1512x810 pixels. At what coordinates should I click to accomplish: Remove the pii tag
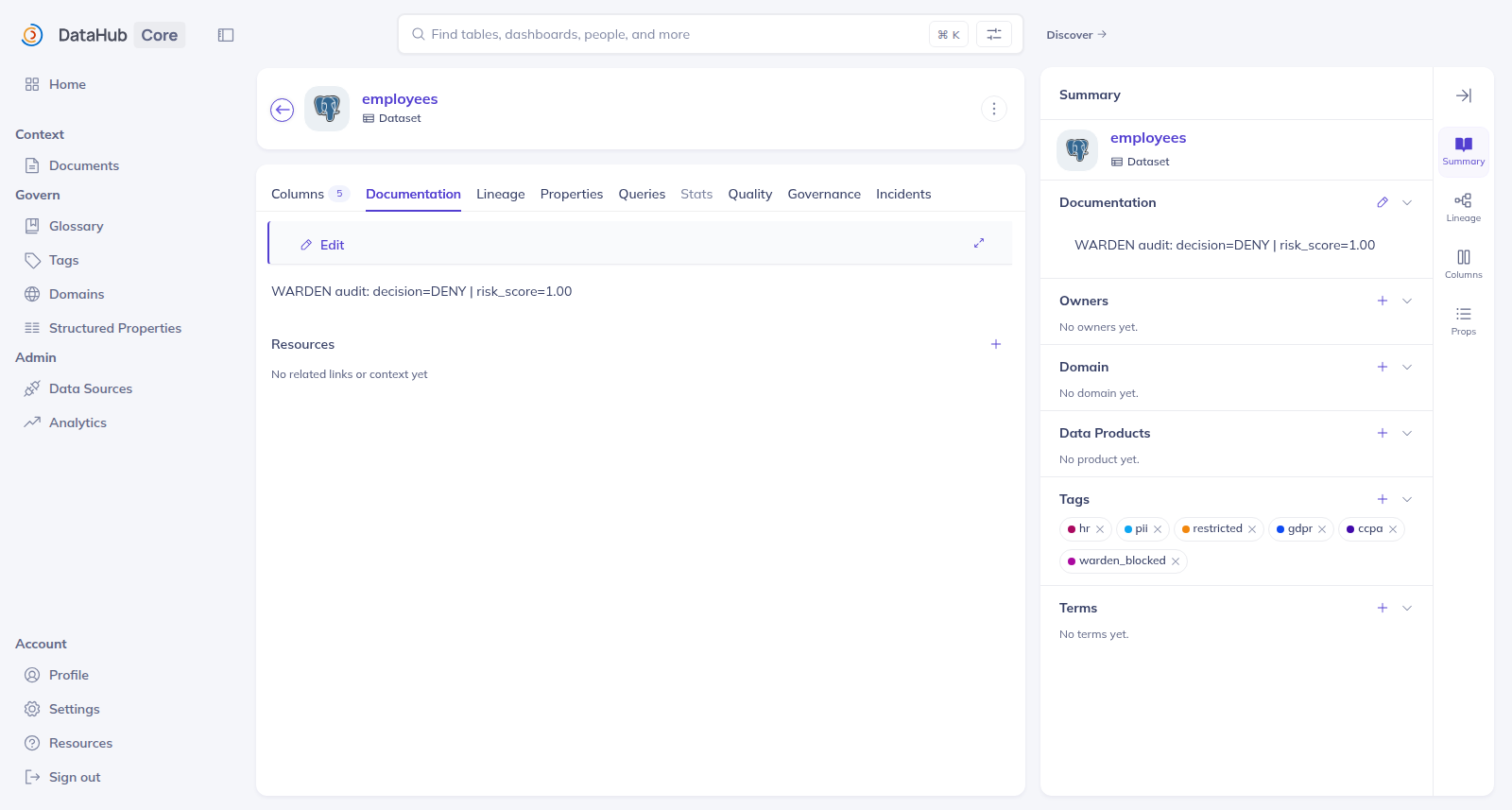point(1158,529)
